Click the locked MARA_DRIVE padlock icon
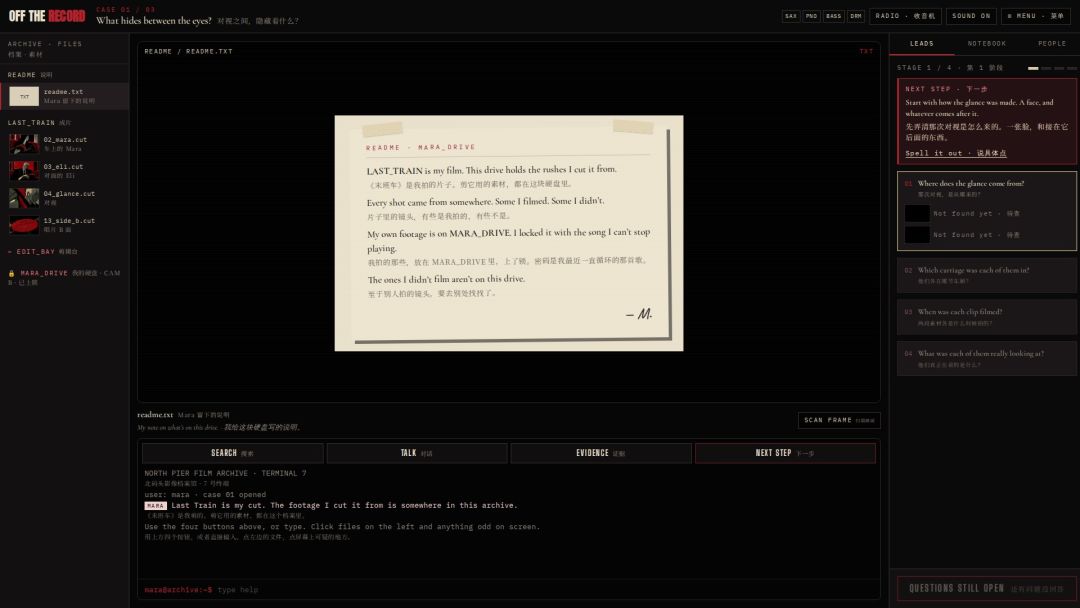The image size is (1080, 608). pyautogui.click(x=12, y=273)
